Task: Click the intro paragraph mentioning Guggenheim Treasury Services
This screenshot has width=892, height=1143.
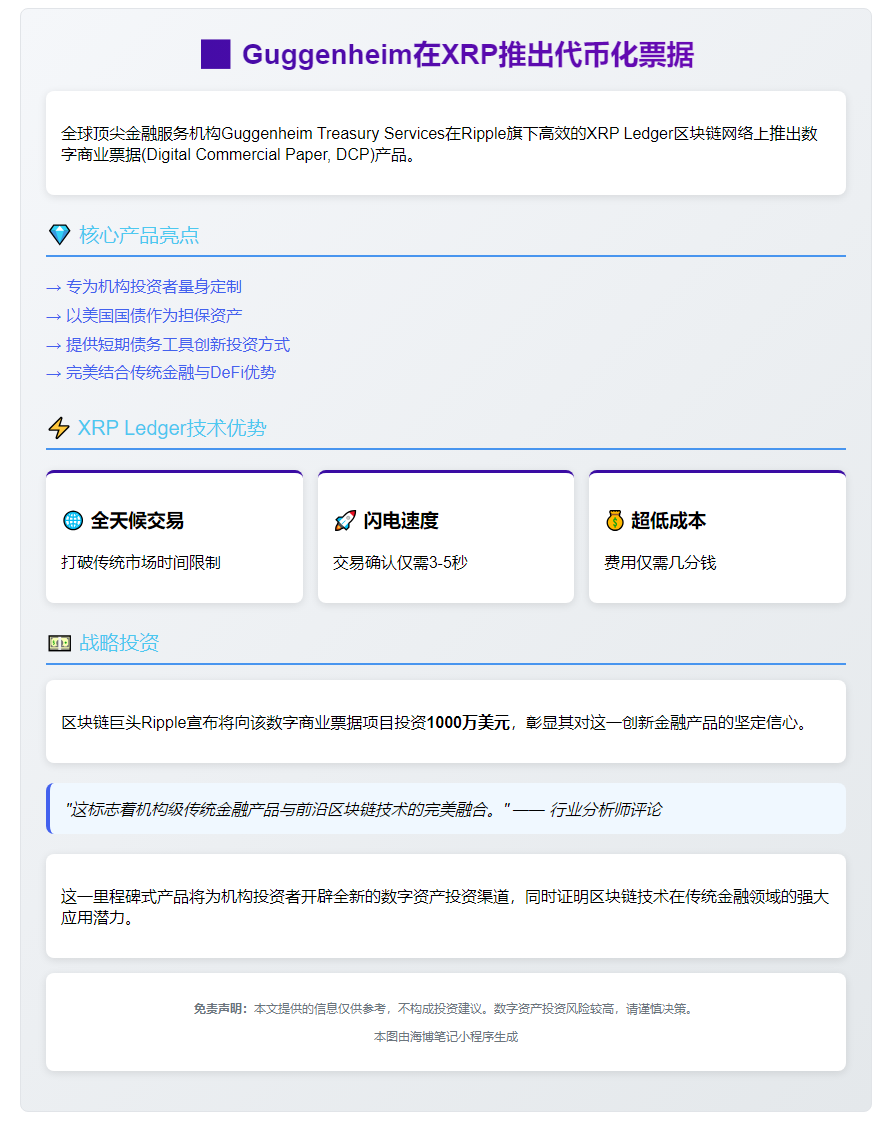Action: click(439, 144)
